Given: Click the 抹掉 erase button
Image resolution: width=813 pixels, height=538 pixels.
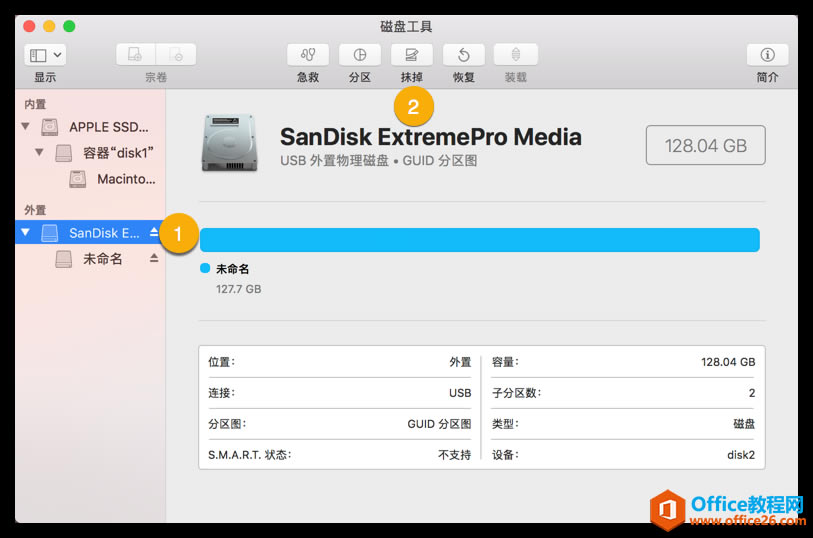Looking at the screenshot, I should pyautogui.click(x=412, y=55).
